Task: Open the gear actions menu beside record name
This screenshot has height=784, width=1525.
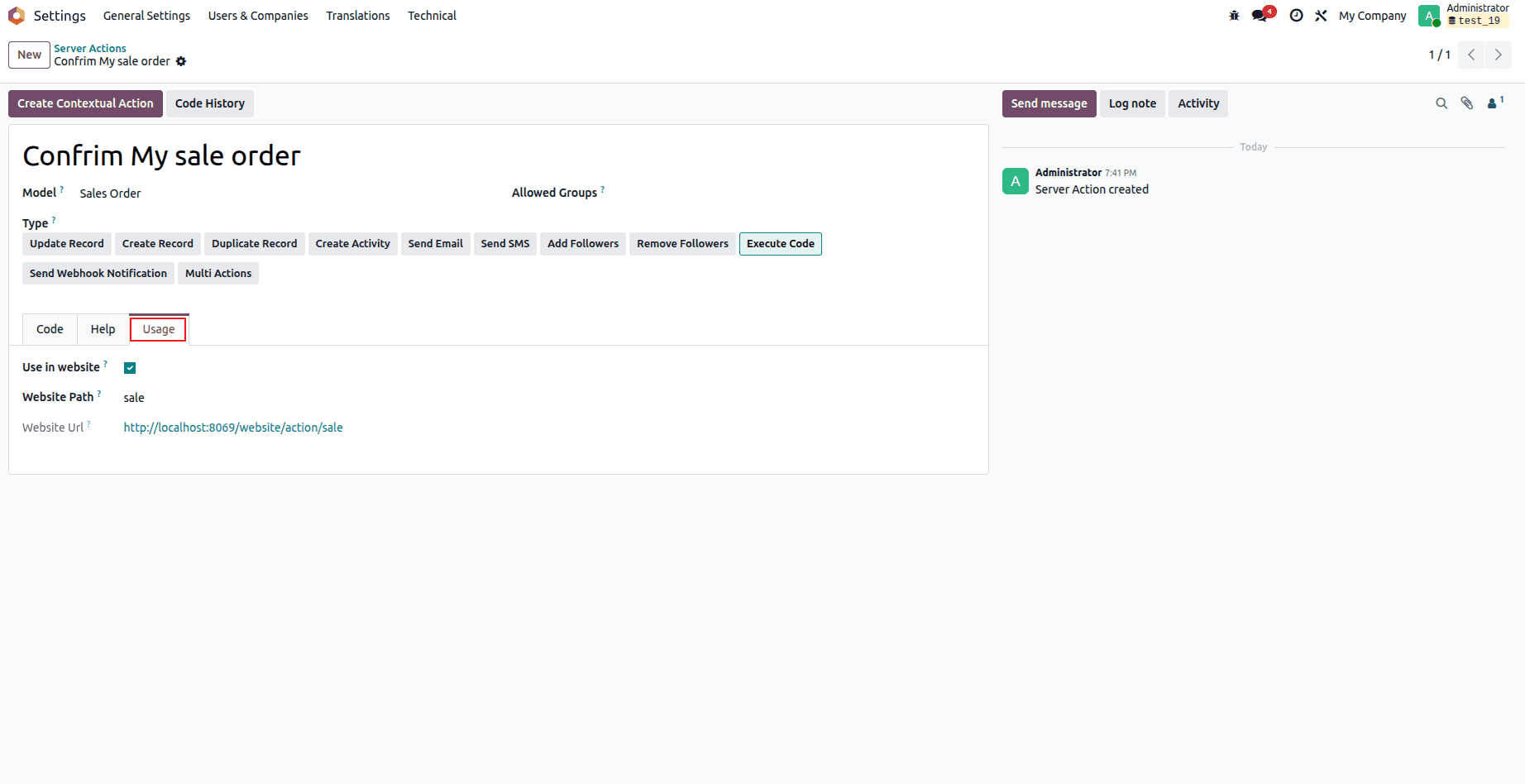Action: 181,61
